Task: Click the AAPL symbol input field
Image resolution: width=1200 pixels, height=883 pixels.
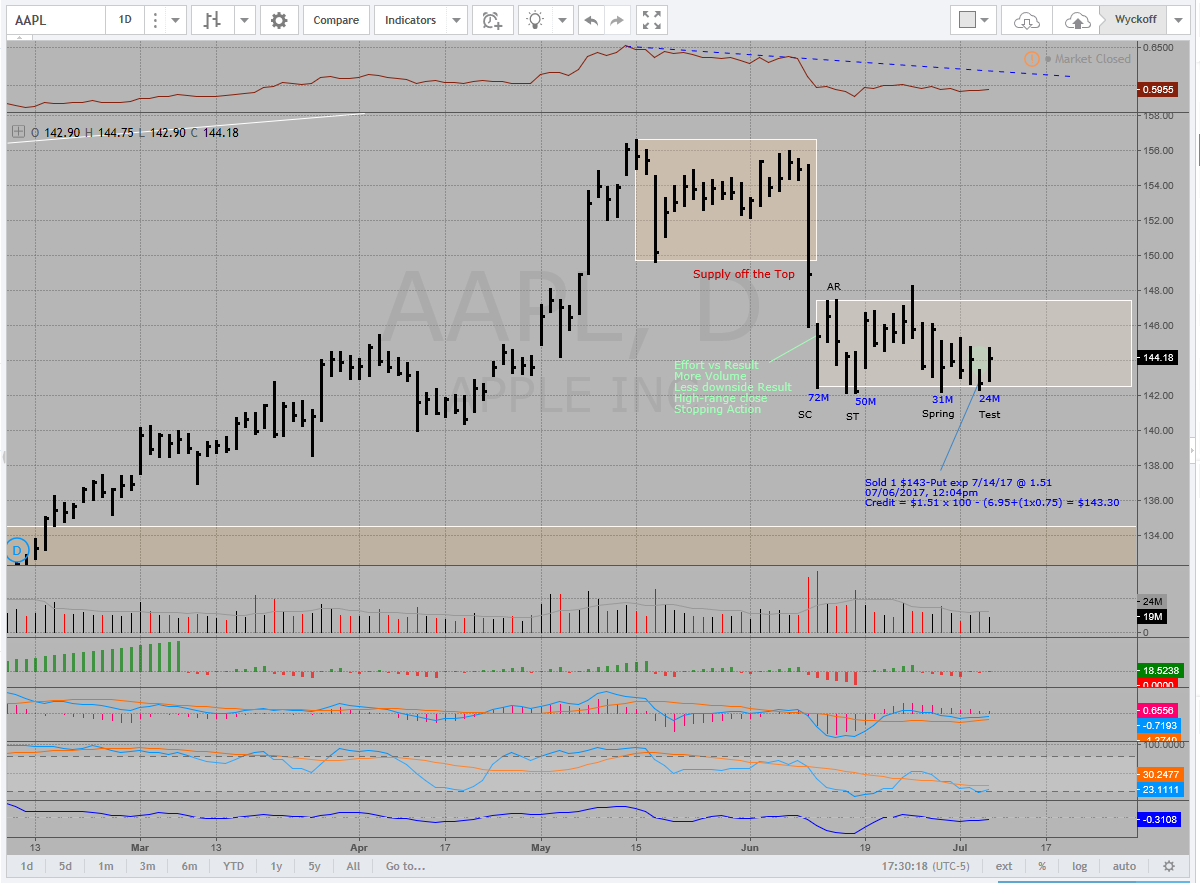Action: coord(55,20)
